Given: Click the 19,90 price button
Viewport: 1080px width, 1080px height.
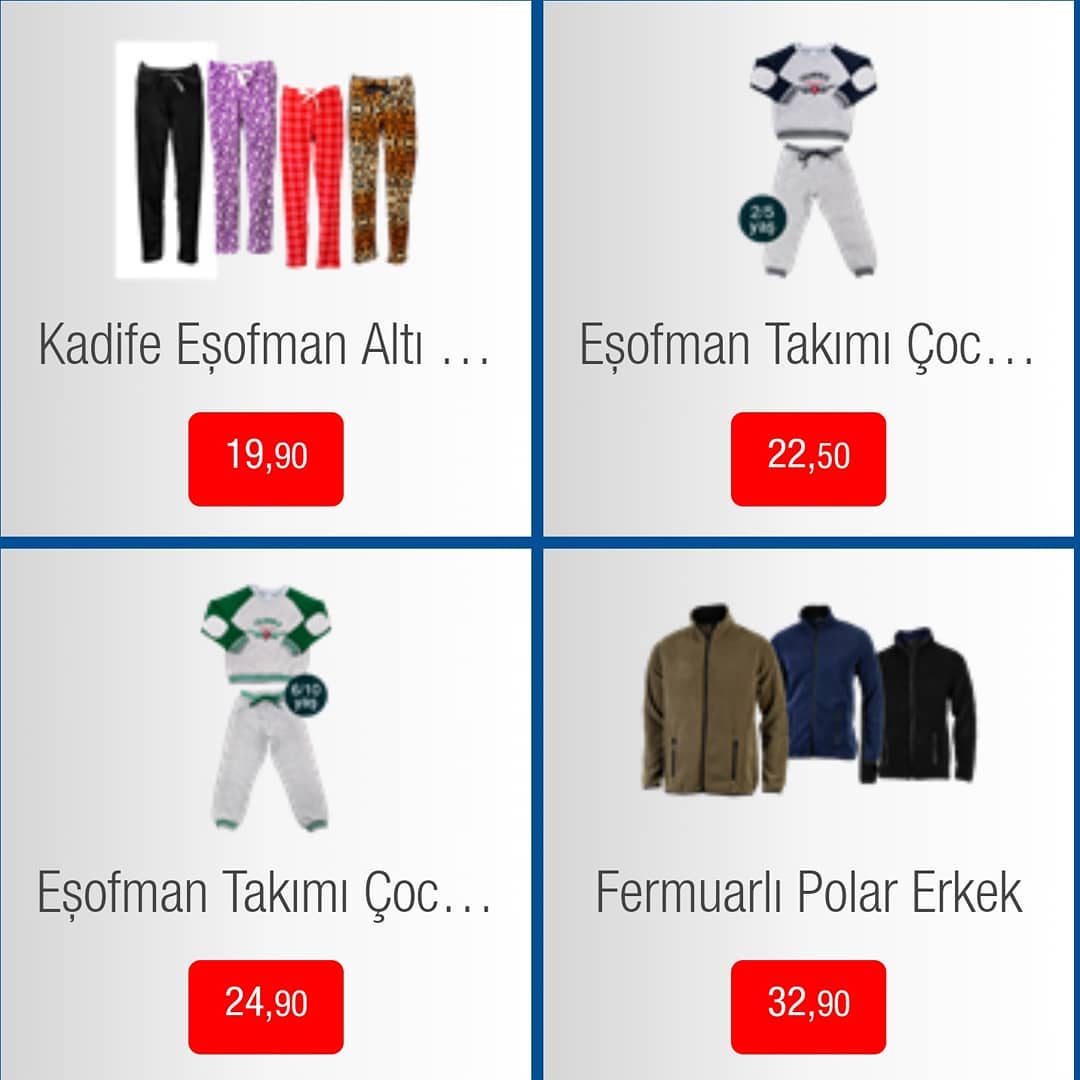Looking at the screenshot, I should pos(266,459).
